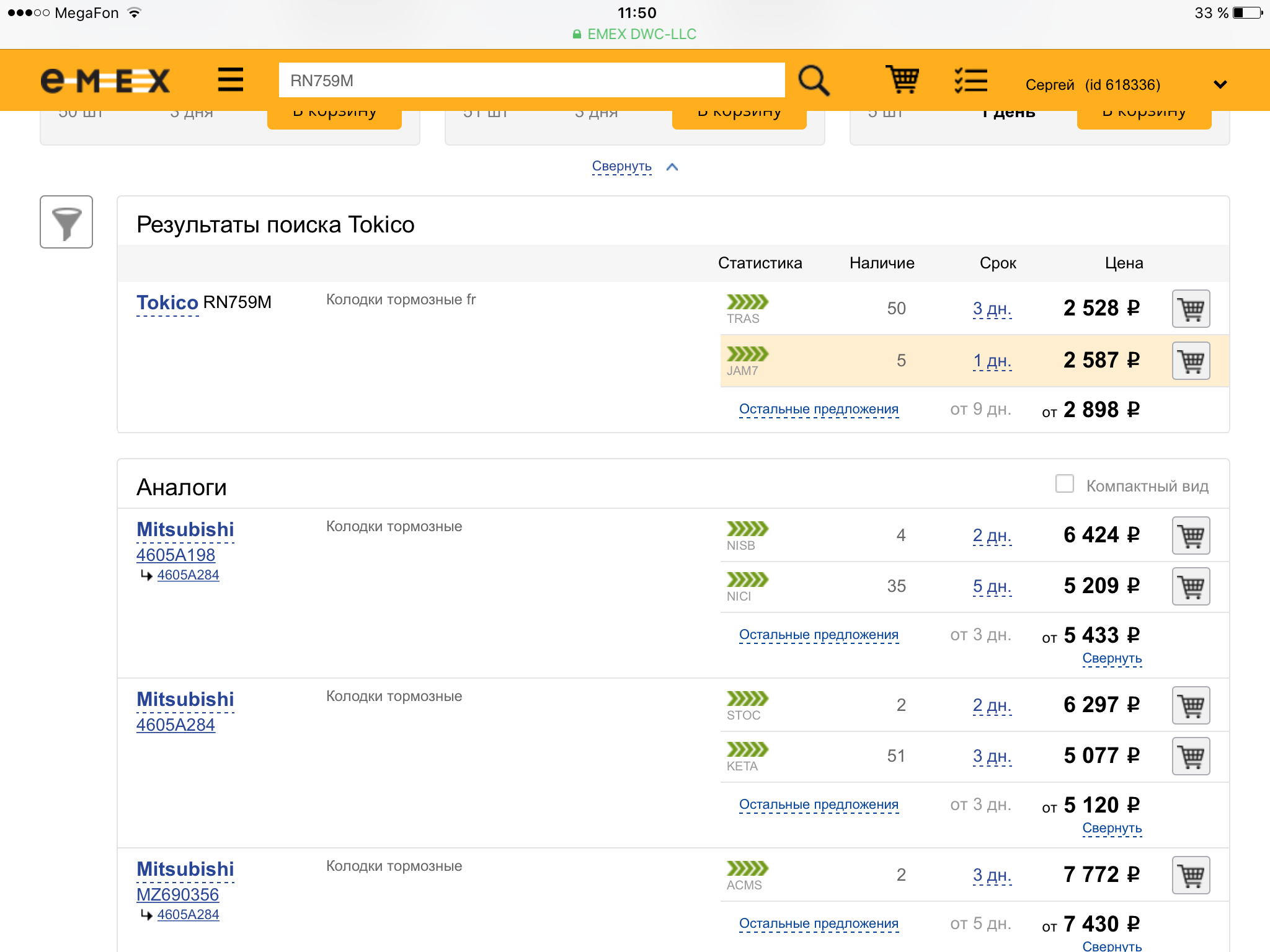The width and height of the screenshot is (1270, 952).
Task: Open the filter funnel panel
Action: click(66, 222)
